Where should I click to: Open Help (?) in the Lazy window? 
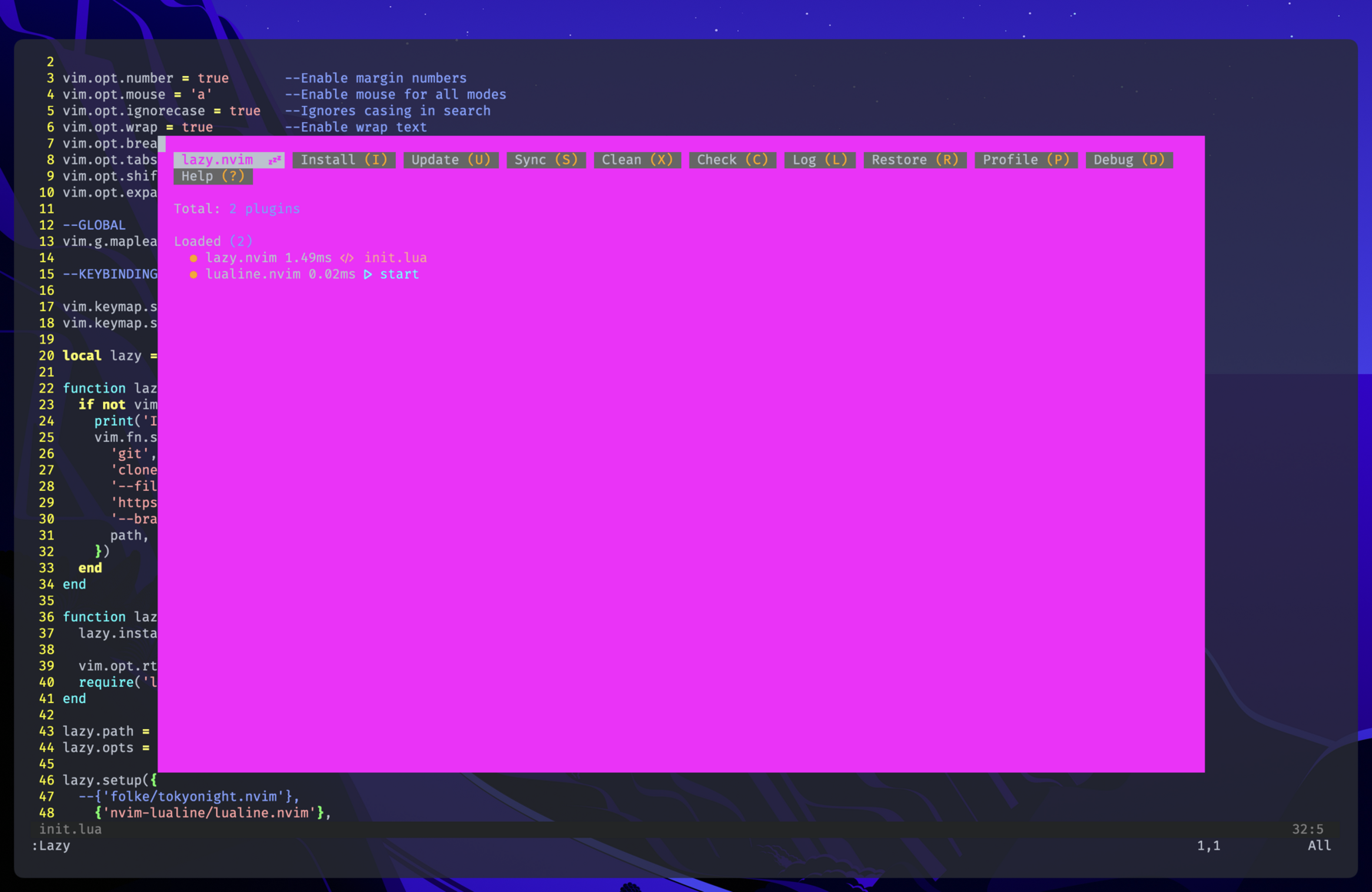coord(213,176)
